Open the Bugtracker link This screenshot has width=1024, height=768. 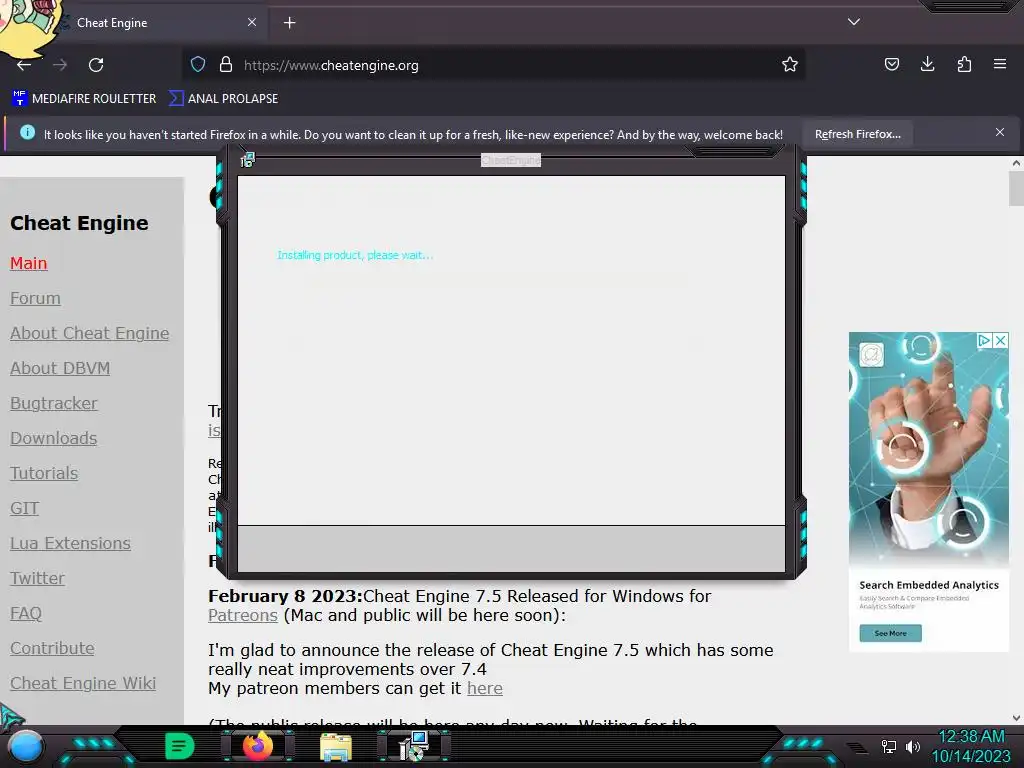pyautogui.click(x=54, y=404)
